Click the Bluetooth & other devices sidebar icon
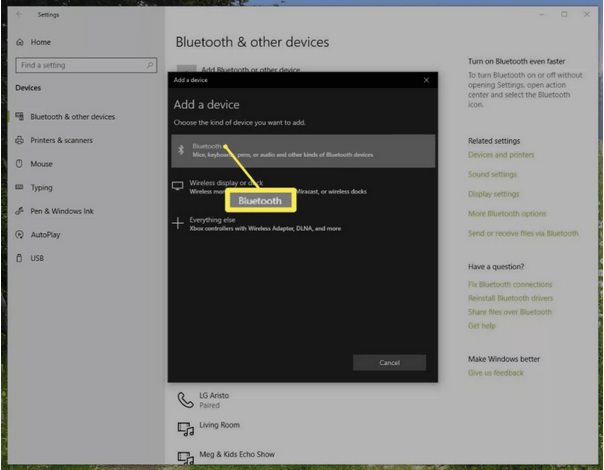 [x=19, y=116]
